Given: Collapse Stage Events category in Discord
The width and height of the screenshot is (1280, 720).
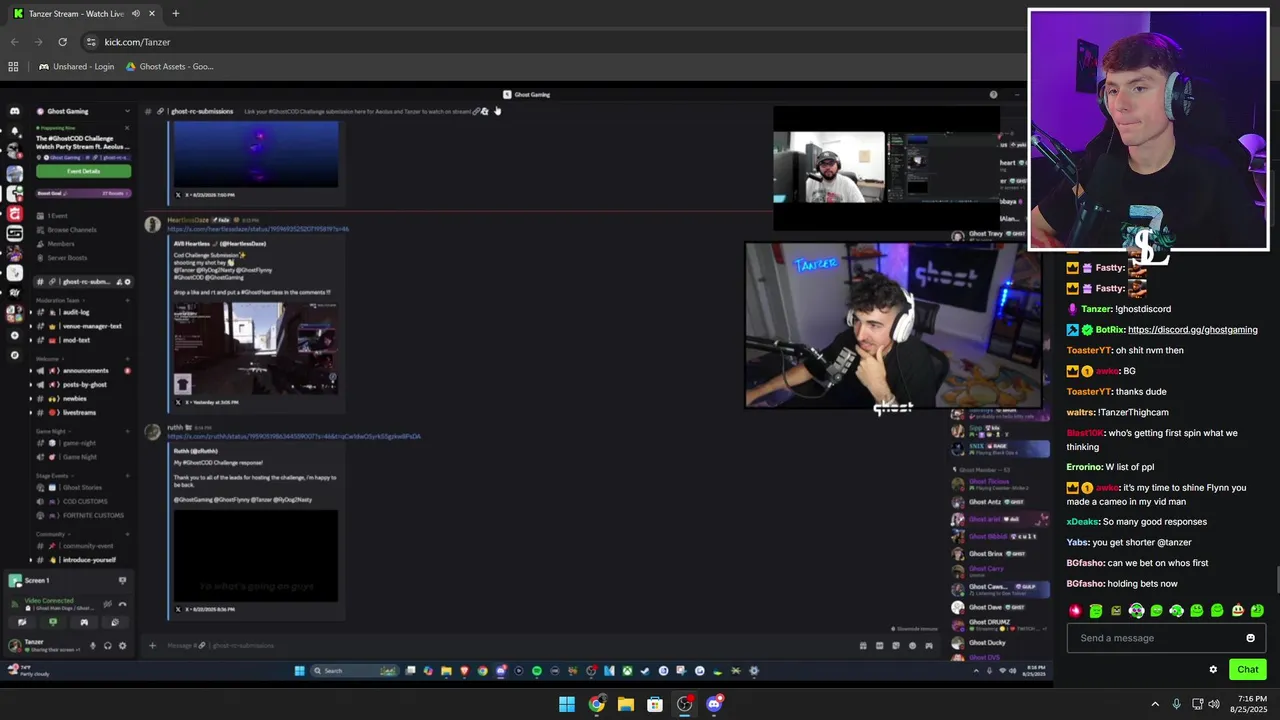Looking at the screenshot, I should 53,476.
